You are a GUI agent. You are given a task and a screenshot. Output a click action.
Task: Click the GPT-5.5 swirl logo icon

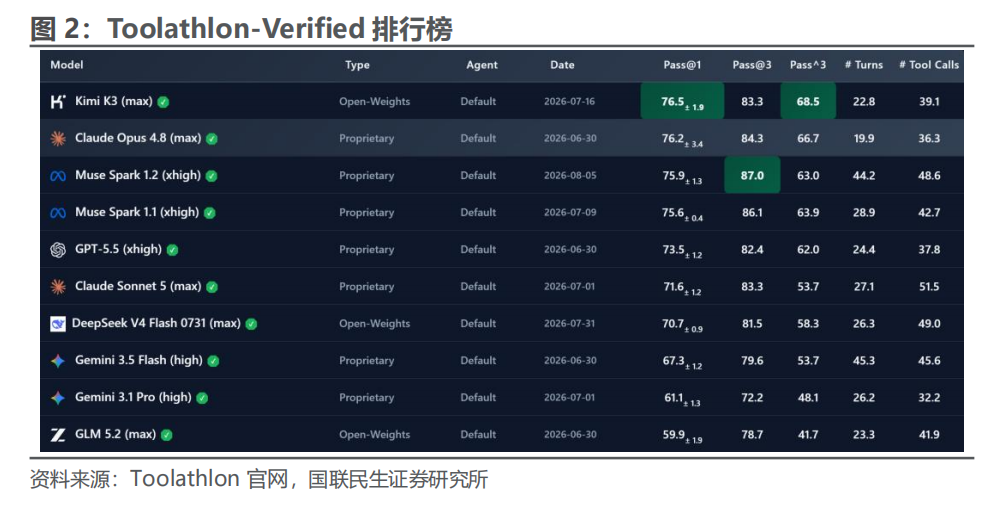pyautogui.click(x=58, y=250)
